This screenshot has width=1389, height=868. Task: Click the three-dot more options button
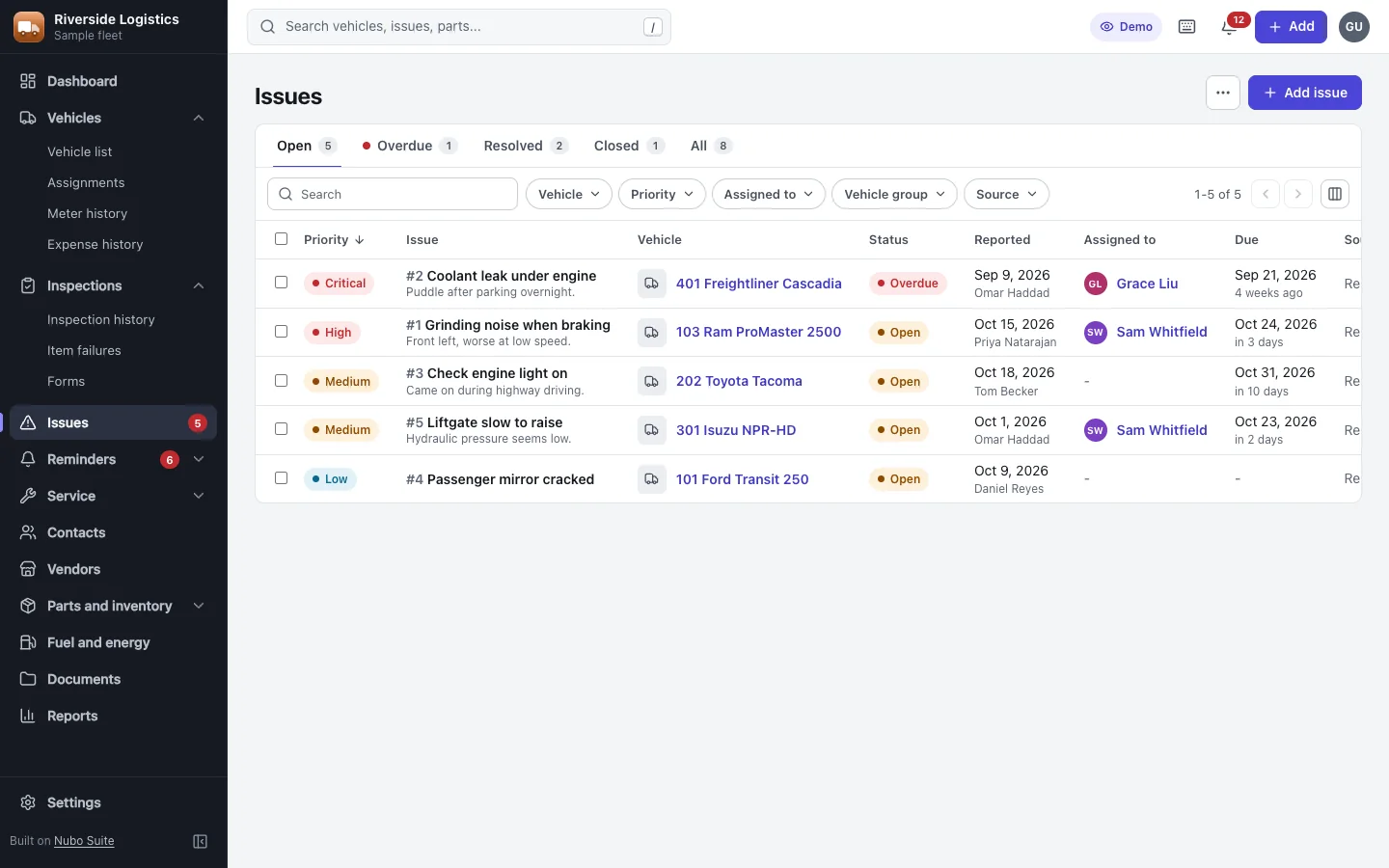[x=1223, y=93]
